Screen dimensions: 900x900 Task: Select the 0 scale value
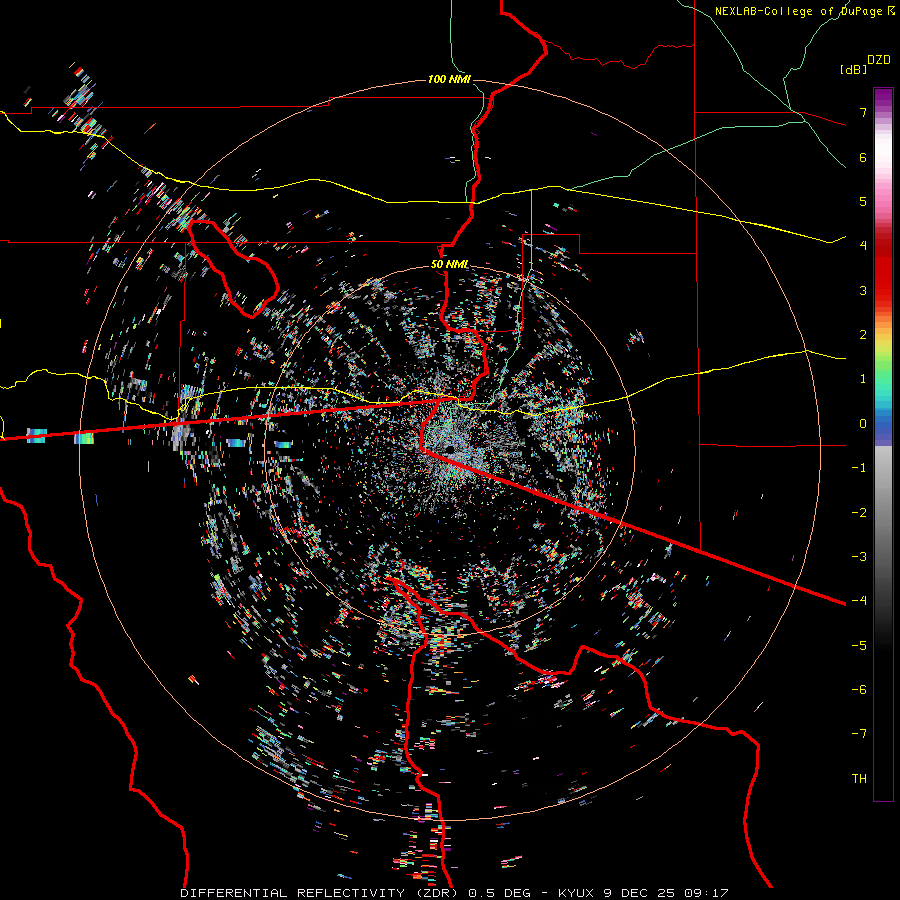click(863, 424)
